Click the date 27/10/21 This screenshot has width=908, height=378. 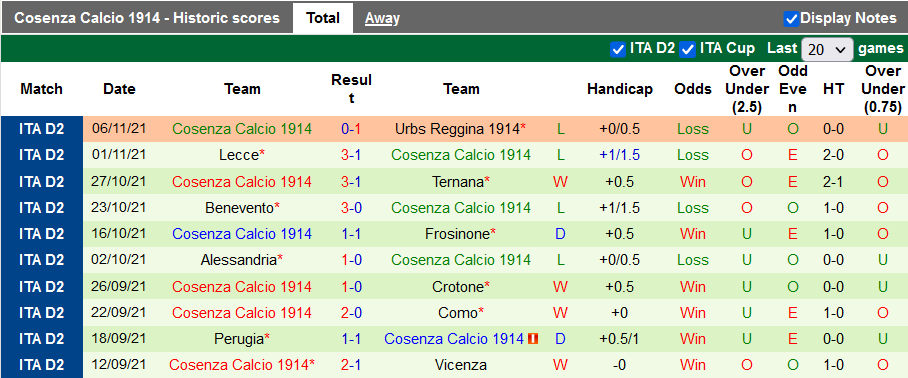(119, 182)
